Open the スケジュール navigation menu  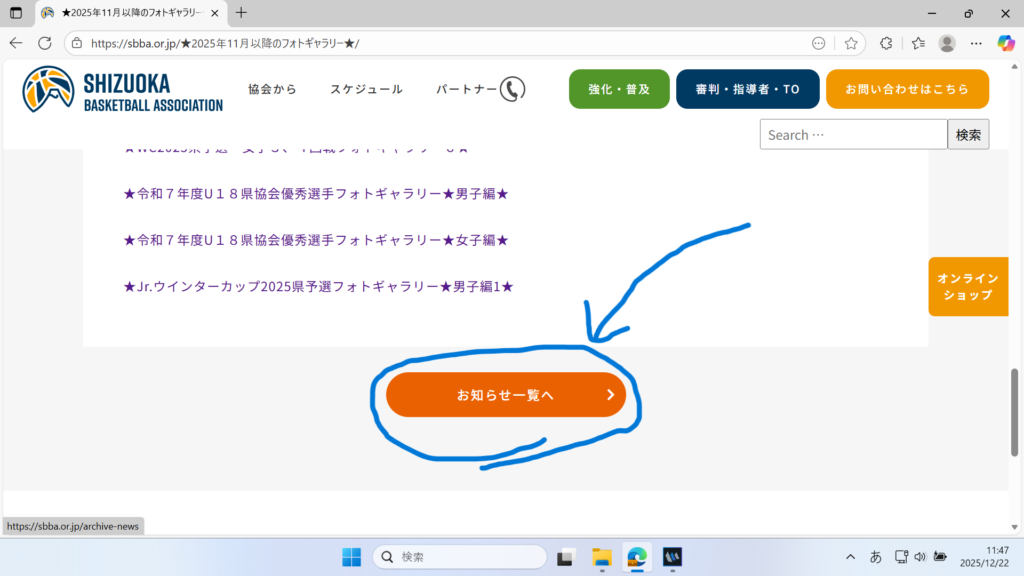coord(366,89)
